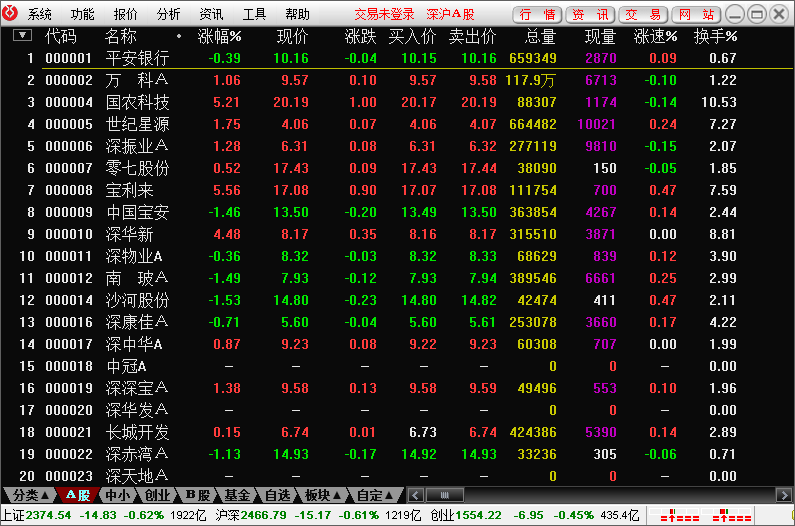The height and width of the screenshot is (526, 795).
Task: Select stock row 平安银行
Action: tap(397, 58)
